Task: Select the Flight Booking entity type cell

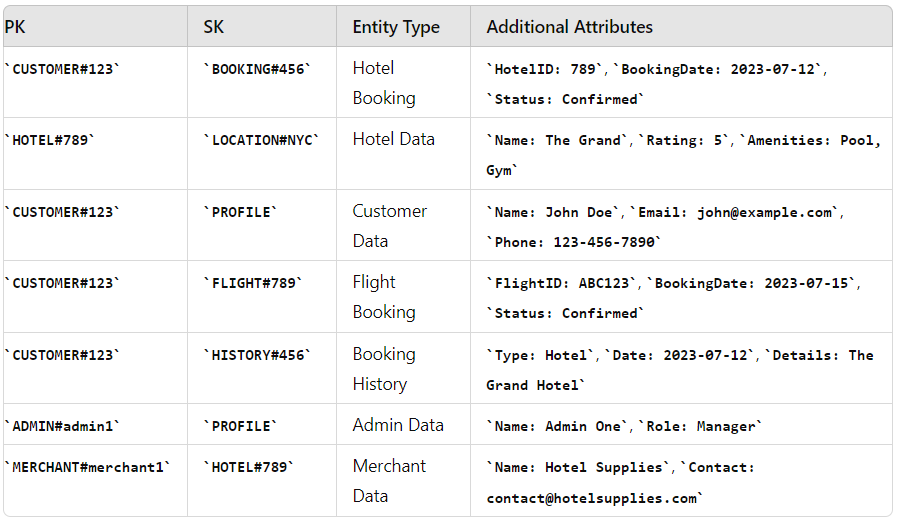Action: coord(384,297)
